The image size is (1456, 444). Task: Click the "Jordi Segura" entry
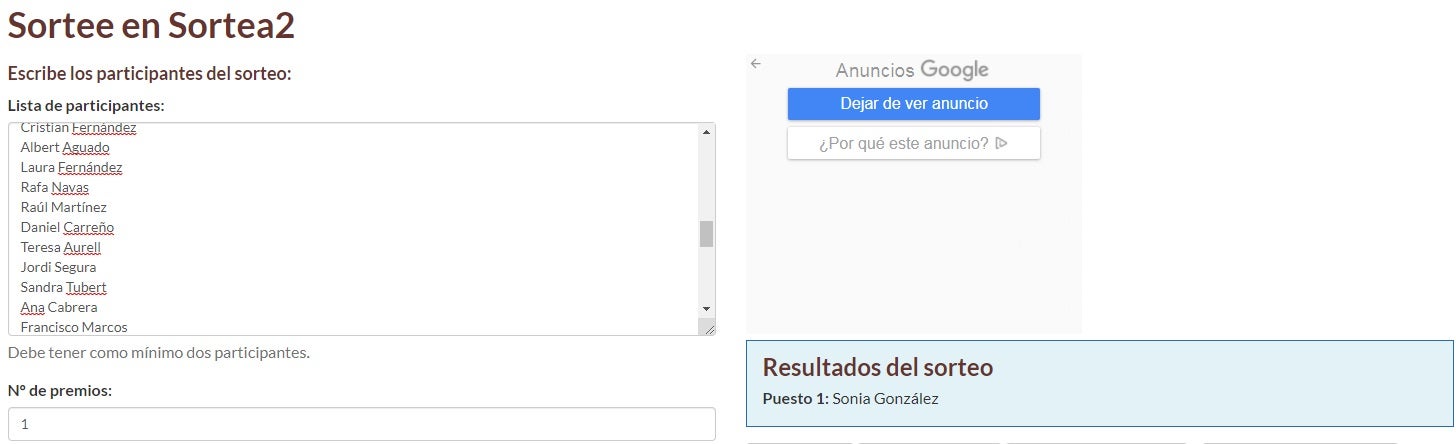click(58, 267)
